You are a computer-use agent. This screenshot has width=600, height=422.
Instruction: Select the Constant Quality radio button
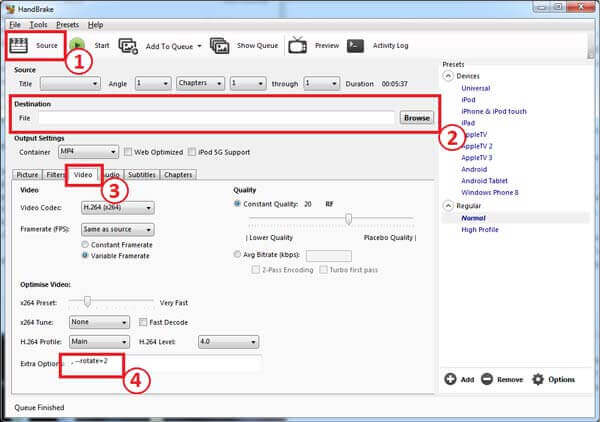click(x=237, y=204)
